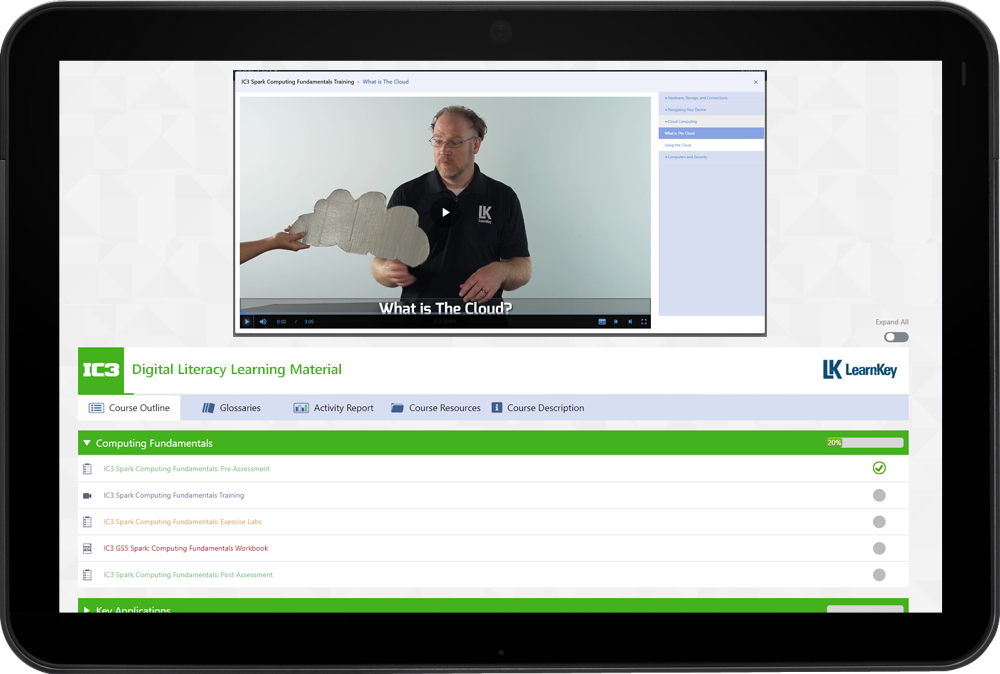Toggle closed captions in the video player

602,321
